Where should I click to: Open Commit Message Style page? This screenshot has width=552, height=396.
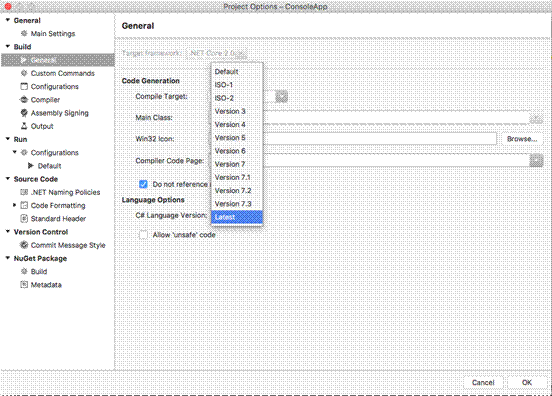pyautogui.click(x=68, y=245)
